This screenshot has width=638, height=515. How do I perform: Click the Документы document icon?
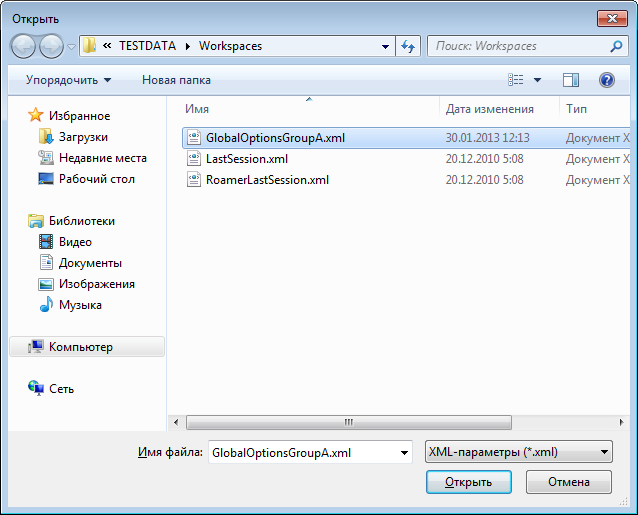(x=46, y=262)
